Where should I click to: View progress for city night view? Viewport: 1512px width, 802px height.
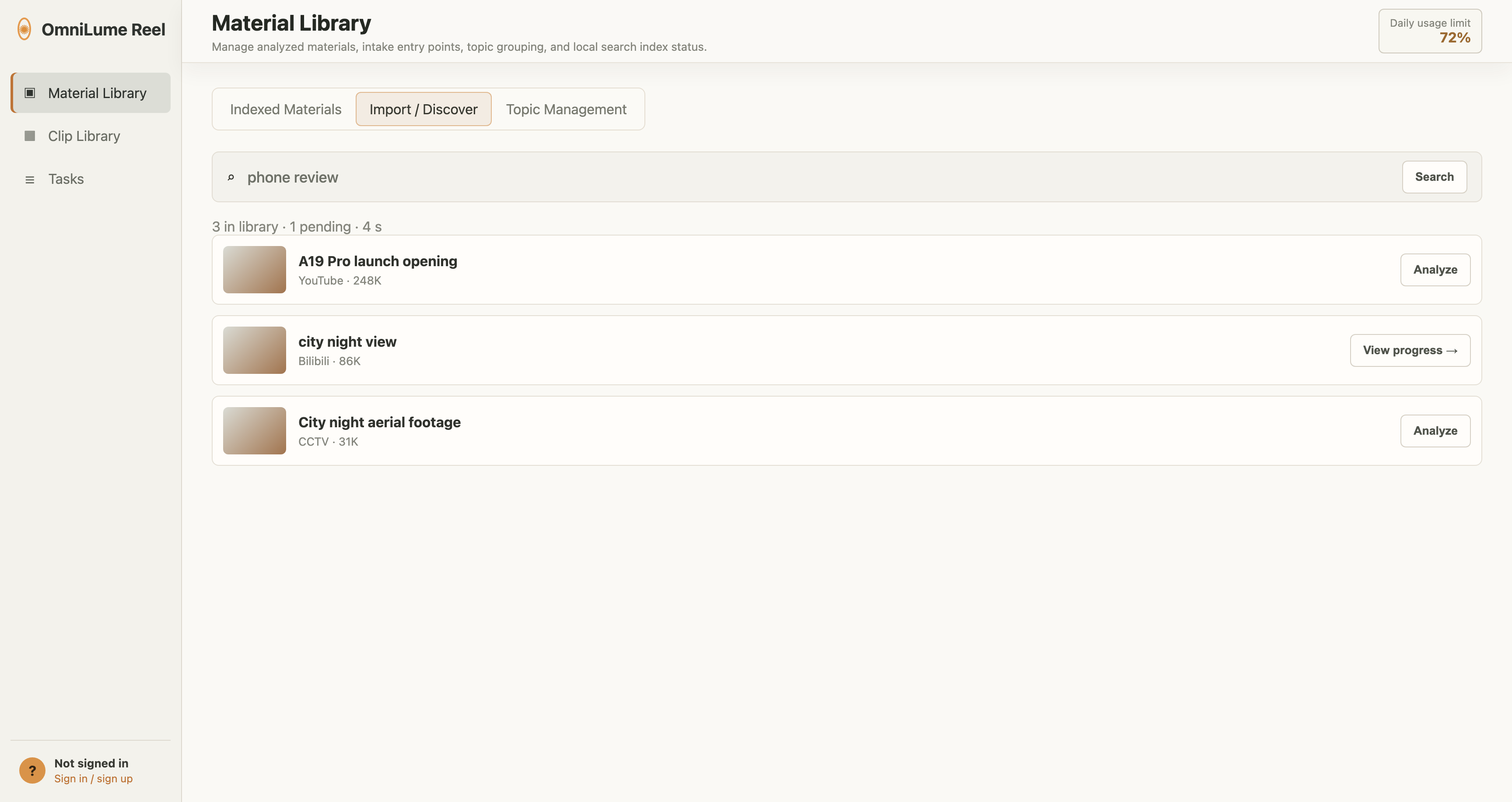(1410, 351)
